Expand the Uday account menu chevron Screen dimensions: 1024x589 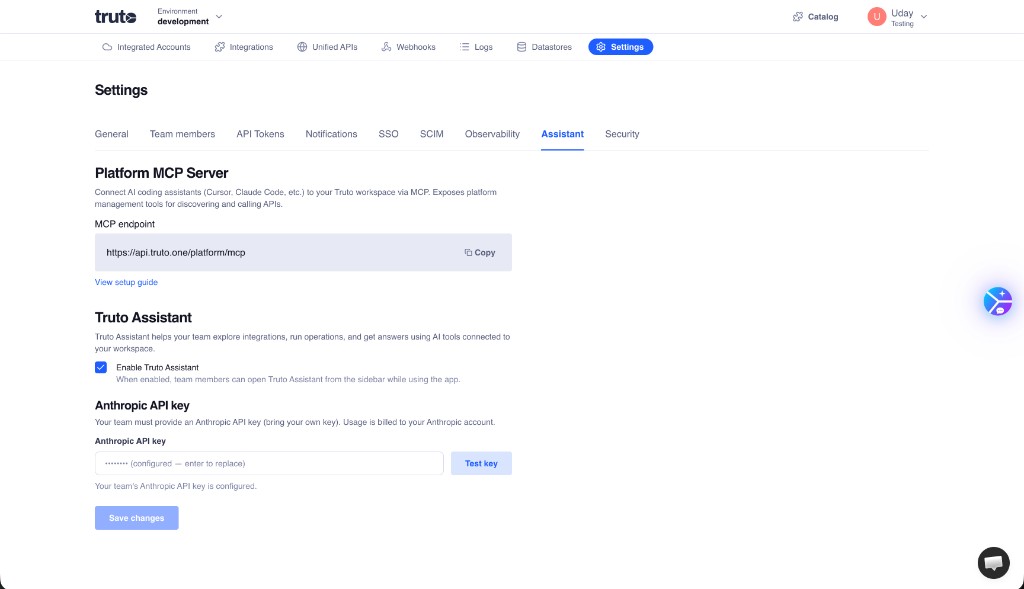click(x=923, y=17)
